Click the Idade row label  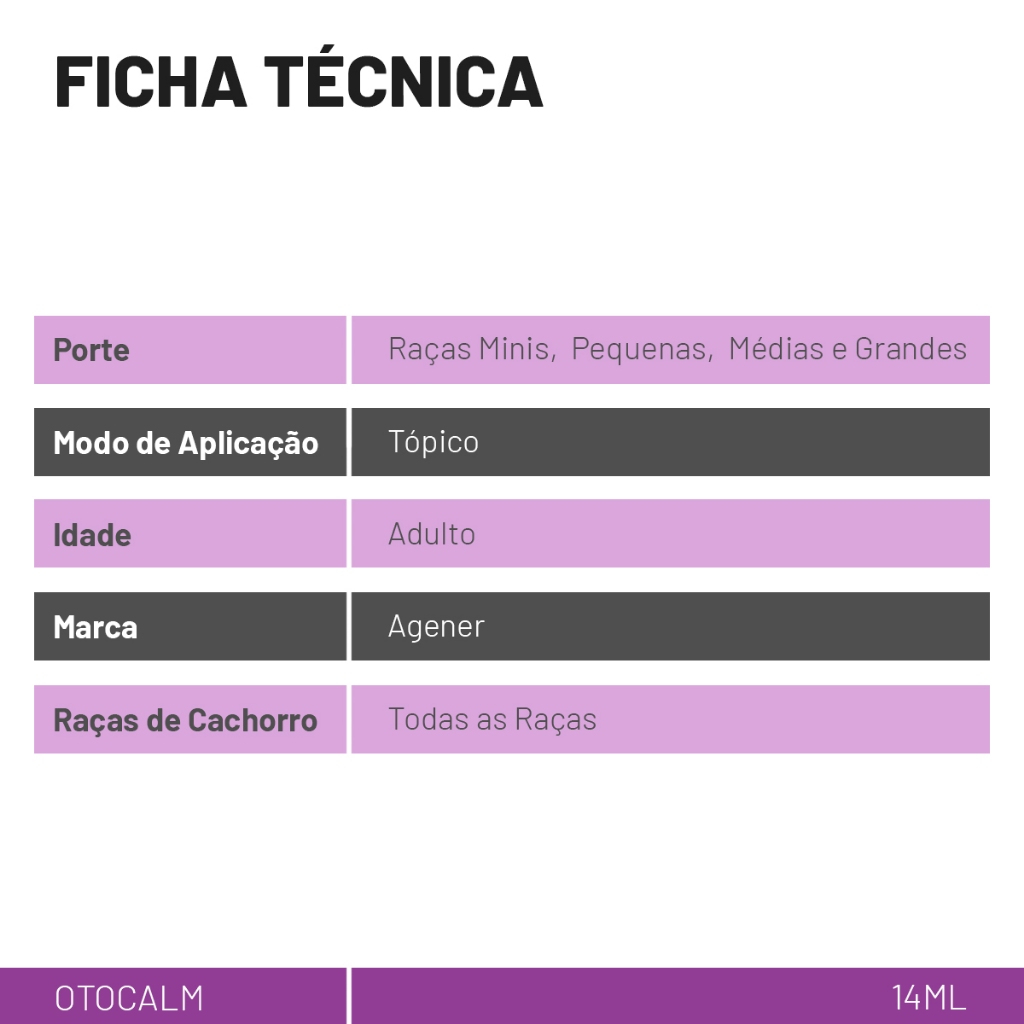click(x=92, y=535)
